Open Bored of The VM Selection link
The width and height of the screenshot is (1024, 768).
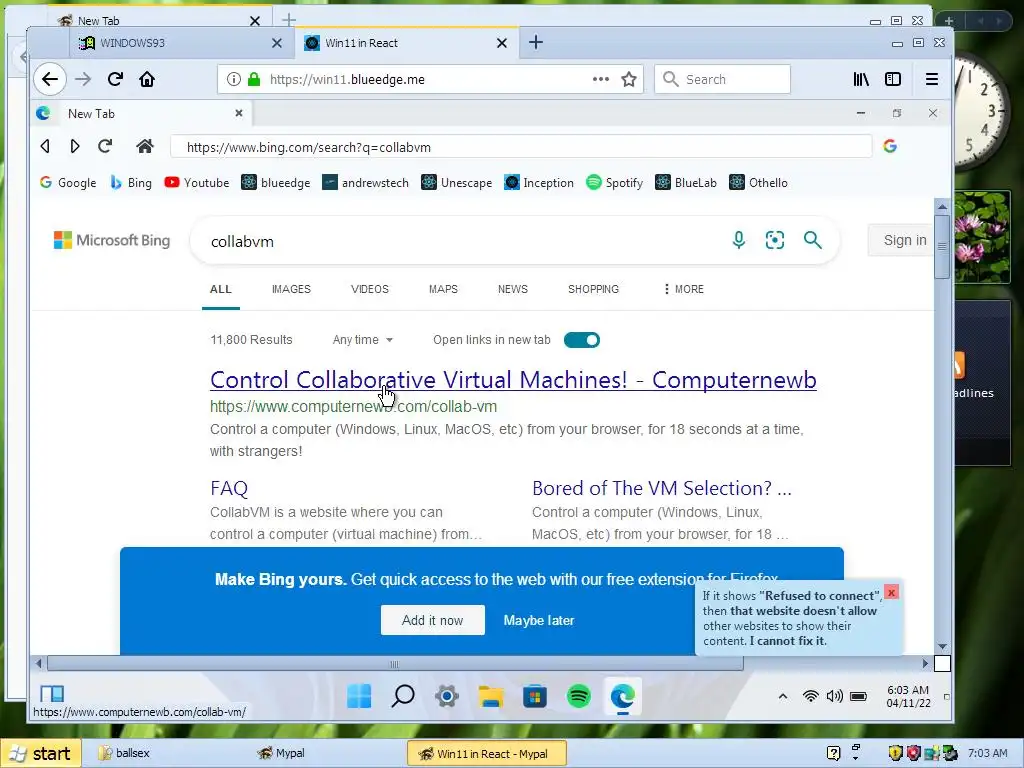pyautogui.click(x=662, y=488)
